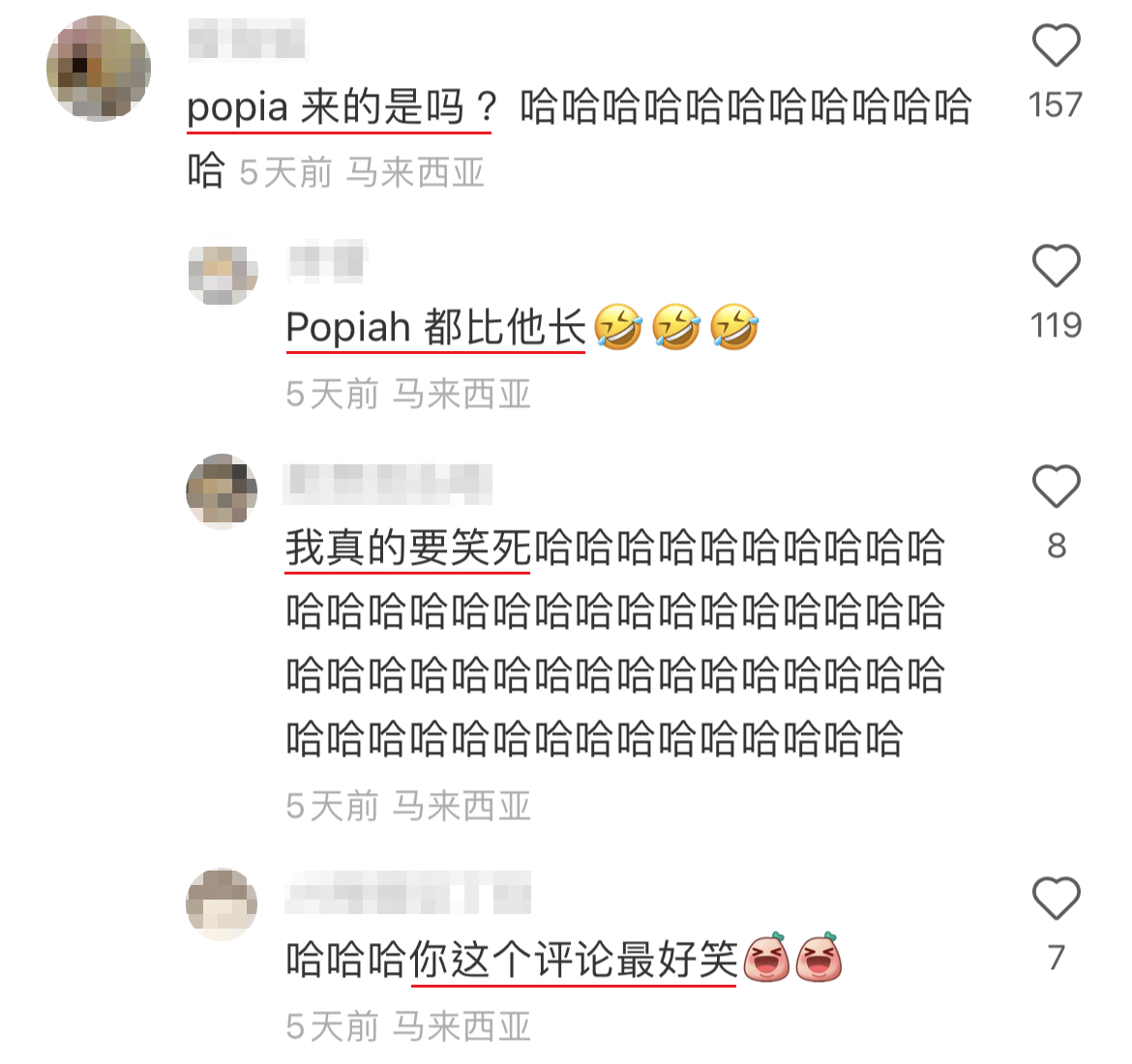Like the '你这个评论最好笑' reply
The height and width of the screenshot is (1064, 1132).
(1056, 898)
